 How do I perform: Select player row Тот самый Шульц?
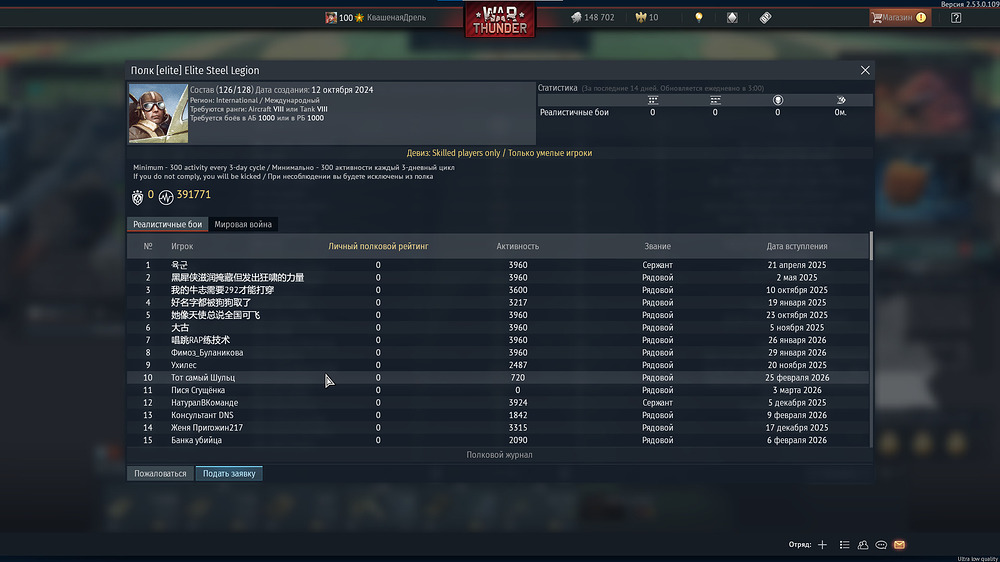(497, 378)
